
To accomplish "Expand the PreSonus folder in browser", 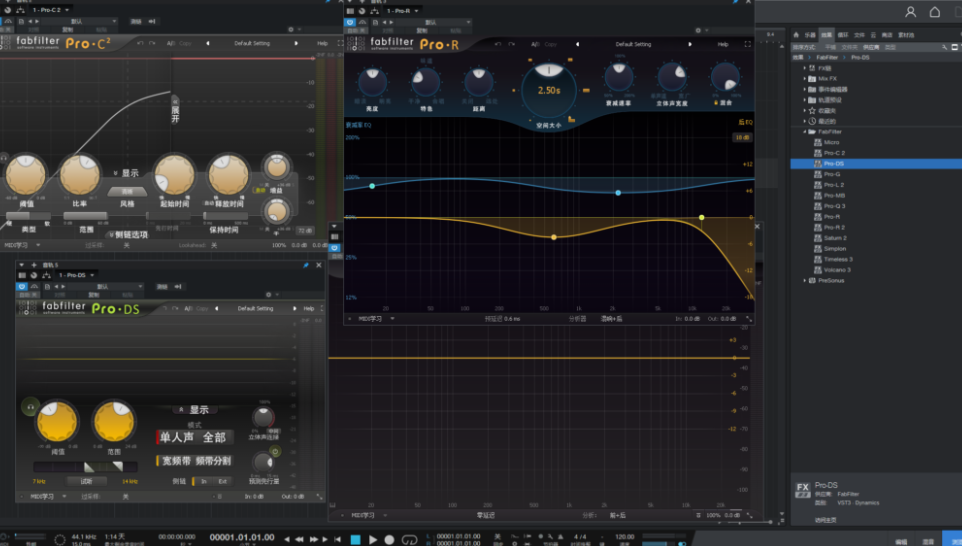I will click(x=806, y=280).
